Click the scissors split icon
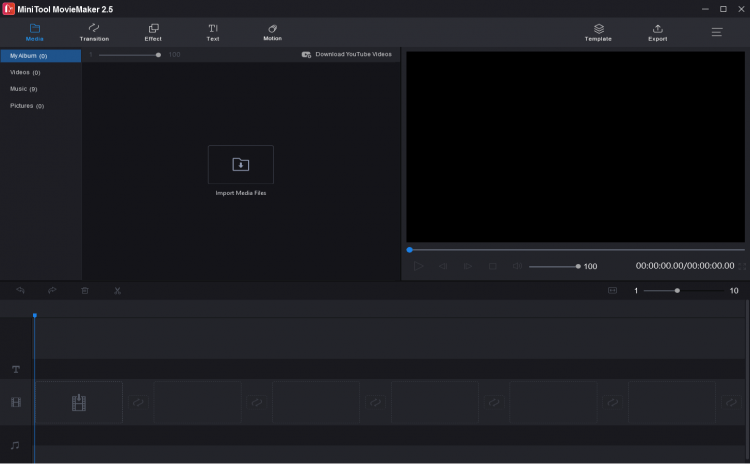Viewport: 750px width, 464px height. click(117, 291)
